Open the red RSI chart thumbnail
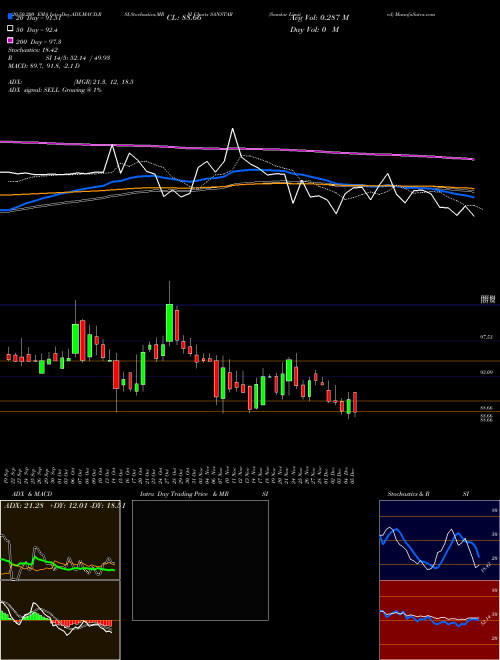This screenshot has width=500, height=660. [439, 620]
